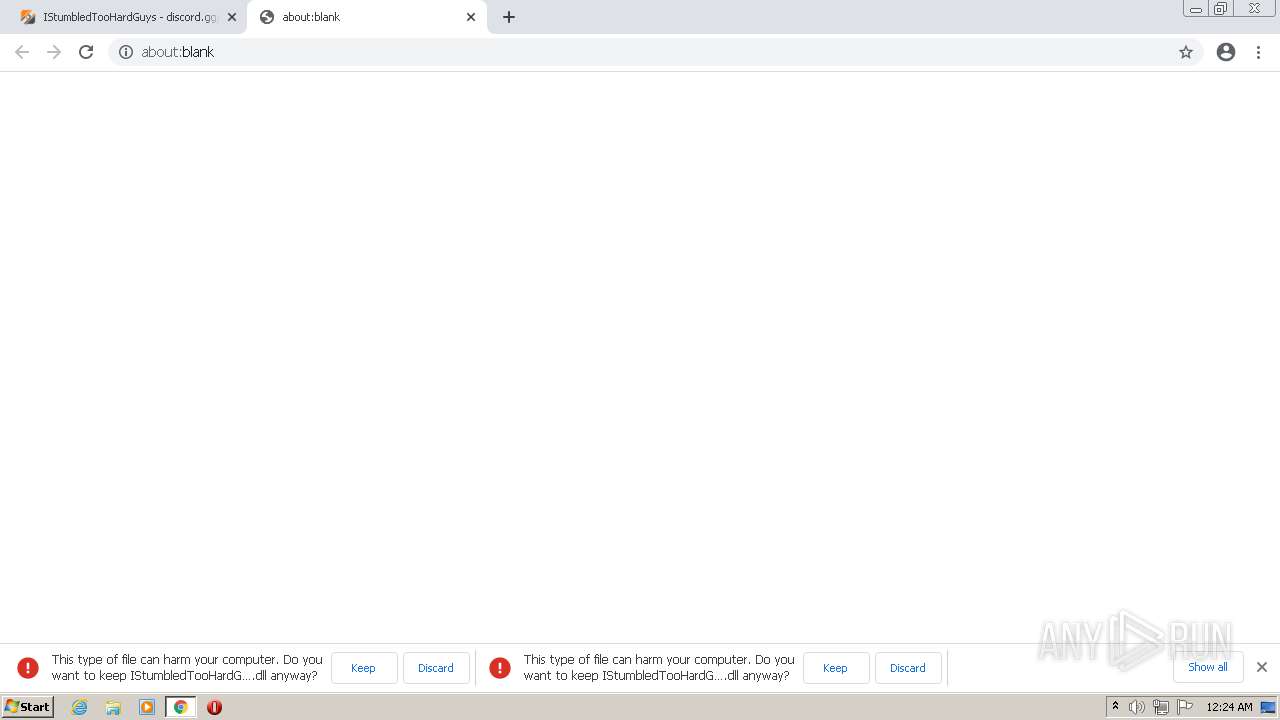Screen dimensions: 1280x720
Task: Close the downloads bar
Action: pos(1262,667)
